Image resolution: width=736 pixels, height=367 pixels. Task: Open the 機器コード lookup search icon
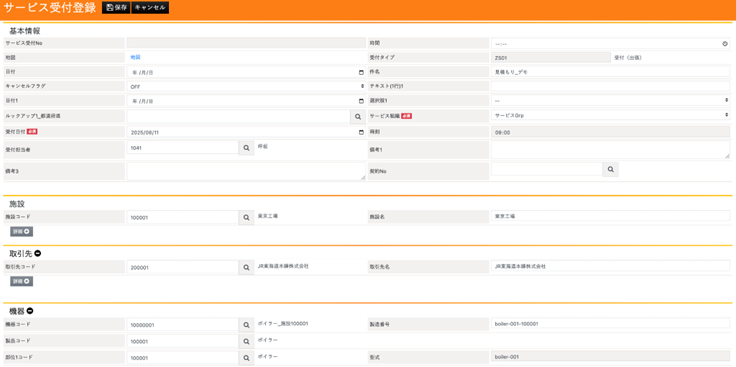tap(246, 325)
